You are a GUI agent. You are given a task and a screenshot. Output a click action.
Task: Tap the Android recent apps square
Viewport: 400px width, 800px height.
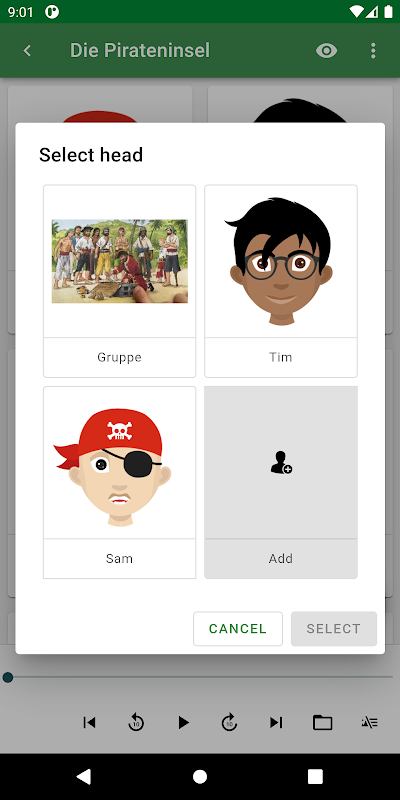click(315, 777)
